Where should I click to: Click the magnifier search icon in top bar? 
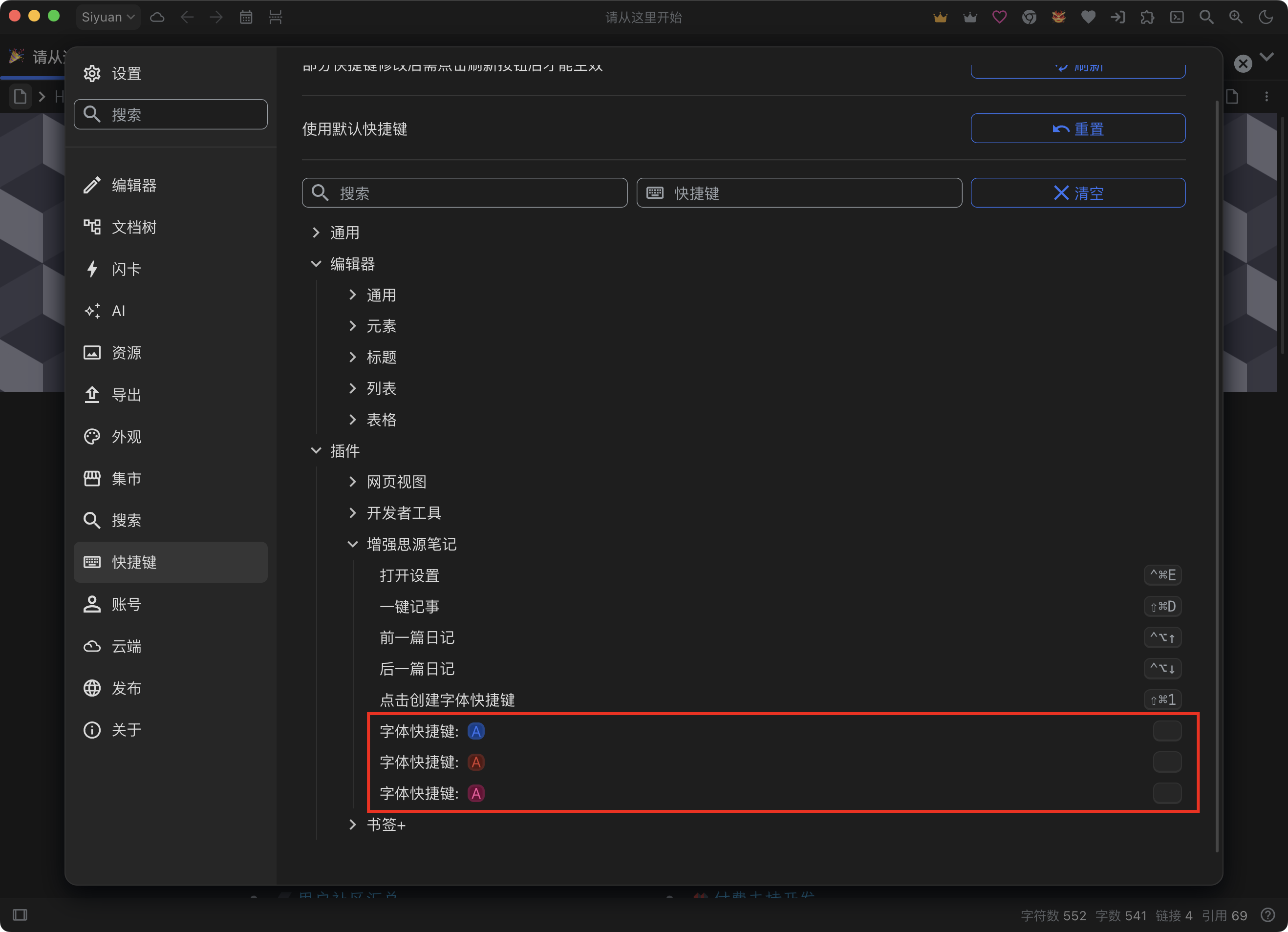pyautogui.click(x=1206, y=17)
